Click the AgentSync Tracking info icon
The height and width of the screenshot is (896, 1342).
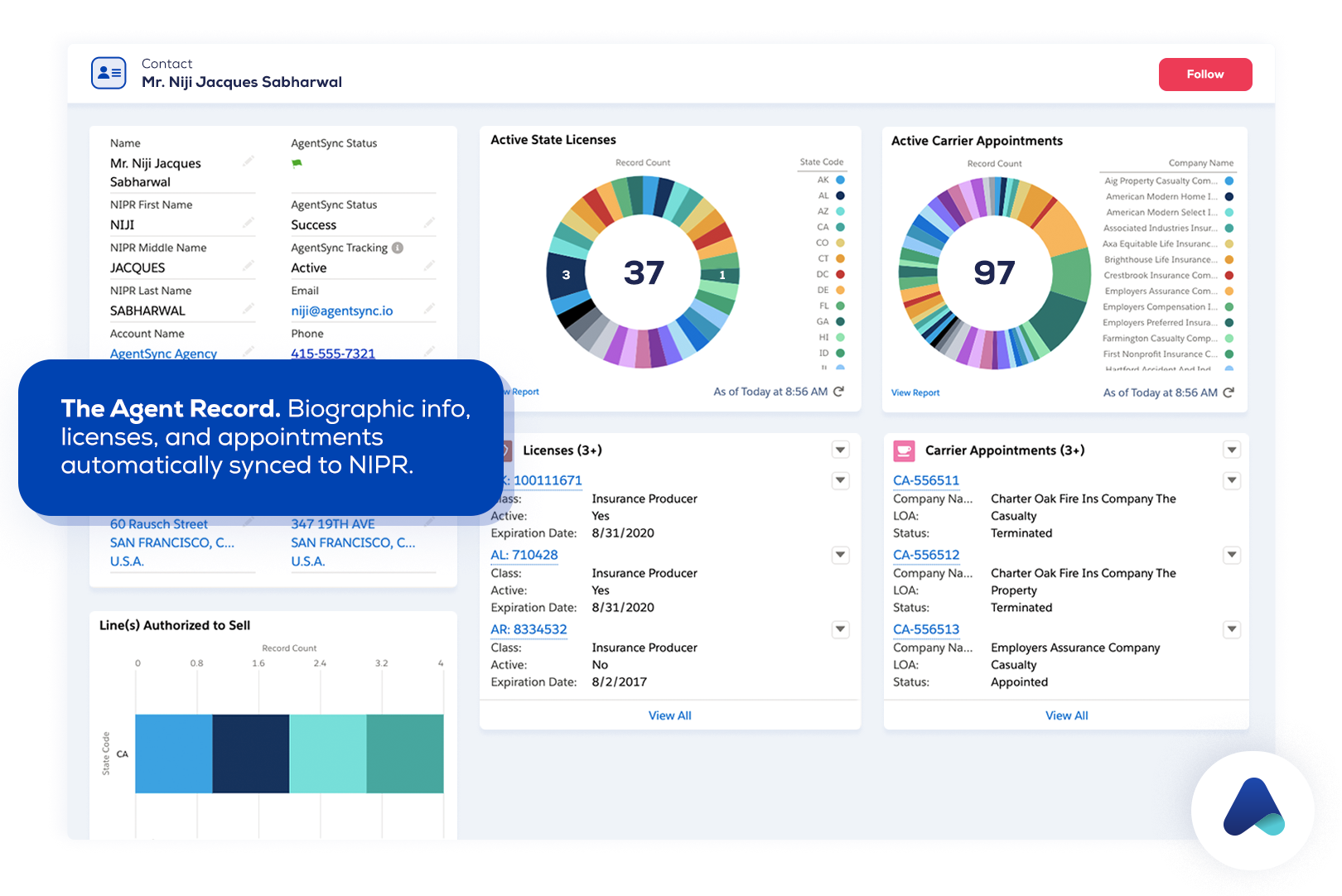coord(398,248)
